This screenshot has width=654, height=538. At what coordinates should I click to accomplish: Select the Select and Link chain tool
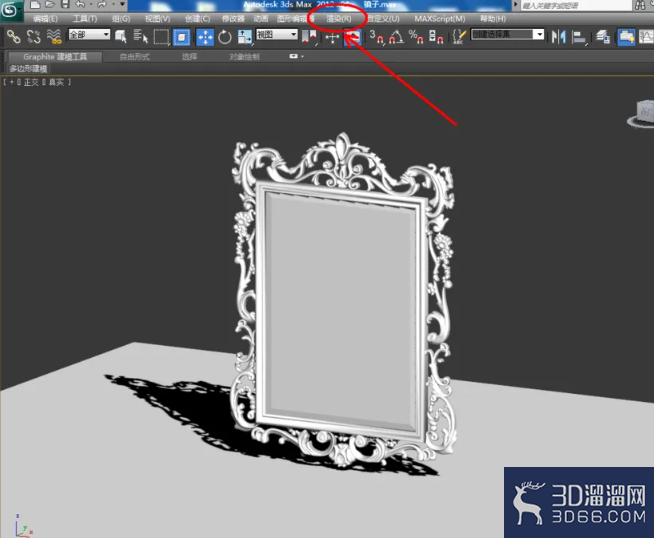tap(13, 37)
